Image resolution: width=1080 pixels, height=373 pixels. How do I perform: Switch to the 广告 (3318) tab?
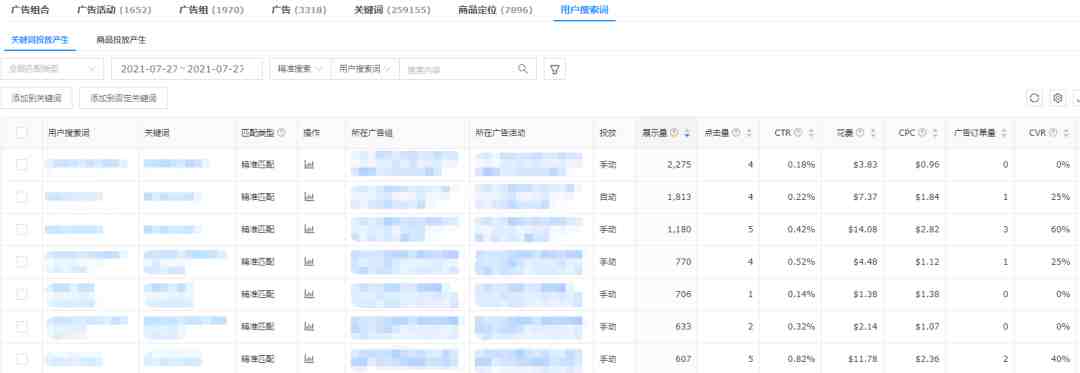298,10
